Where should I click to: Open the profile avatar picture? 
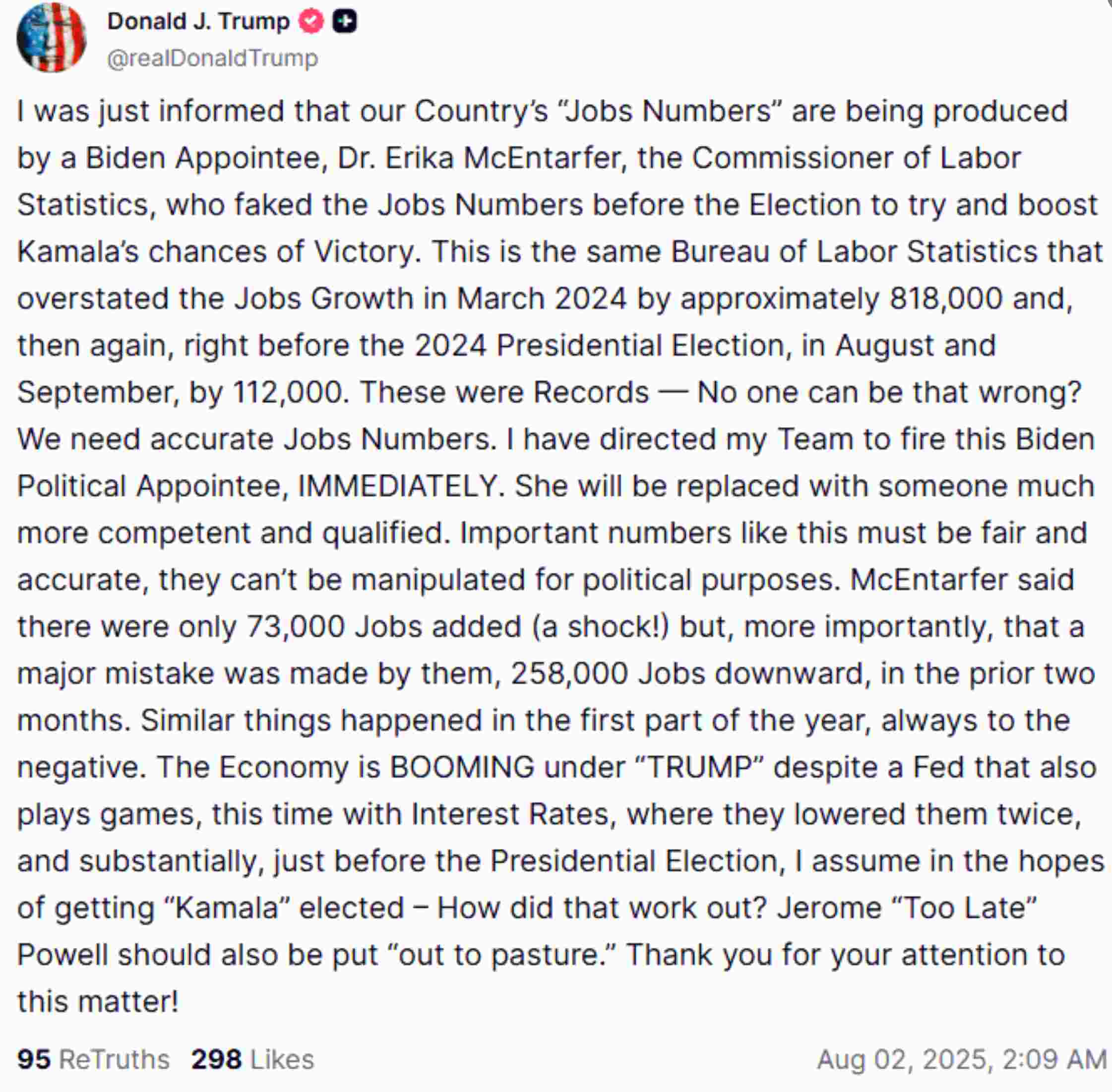pos(52,38)
